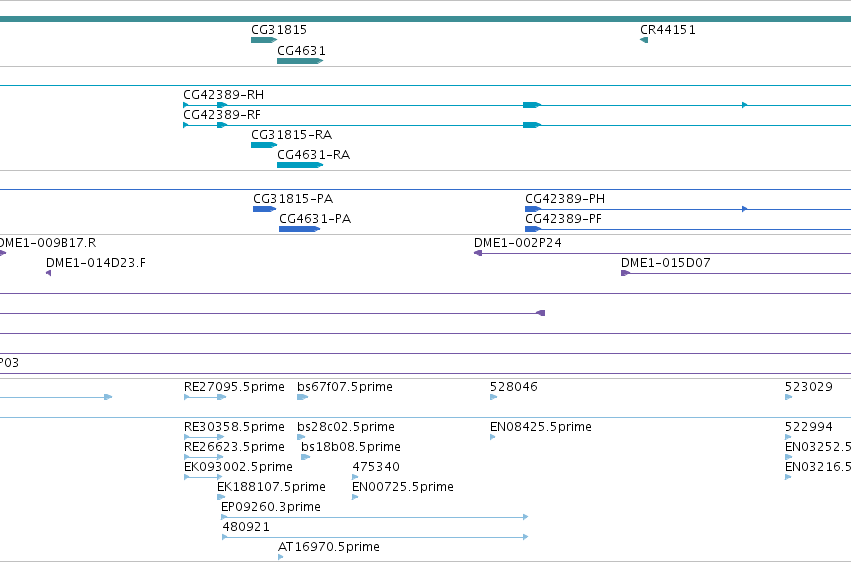851x562 pixels.
Task: Select the DME1-002P24 clone label
Action: tap(518, 243)
